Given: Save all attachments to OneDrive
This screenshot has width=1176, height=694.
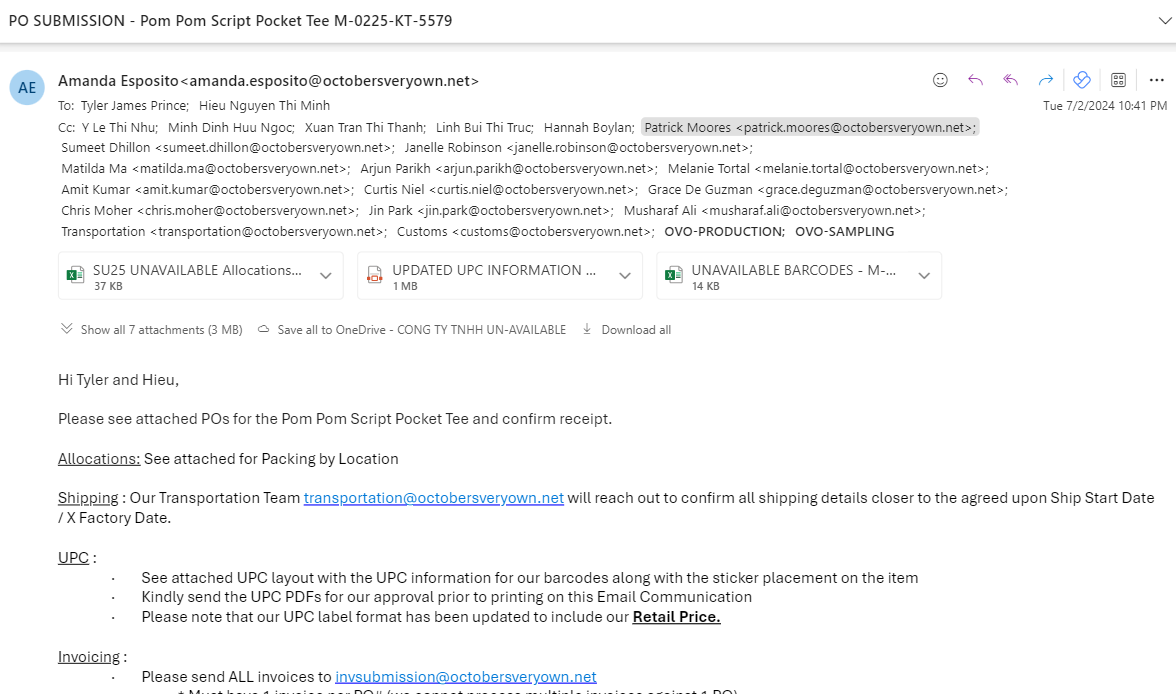Looking at the screenshot, I should 412,329.
